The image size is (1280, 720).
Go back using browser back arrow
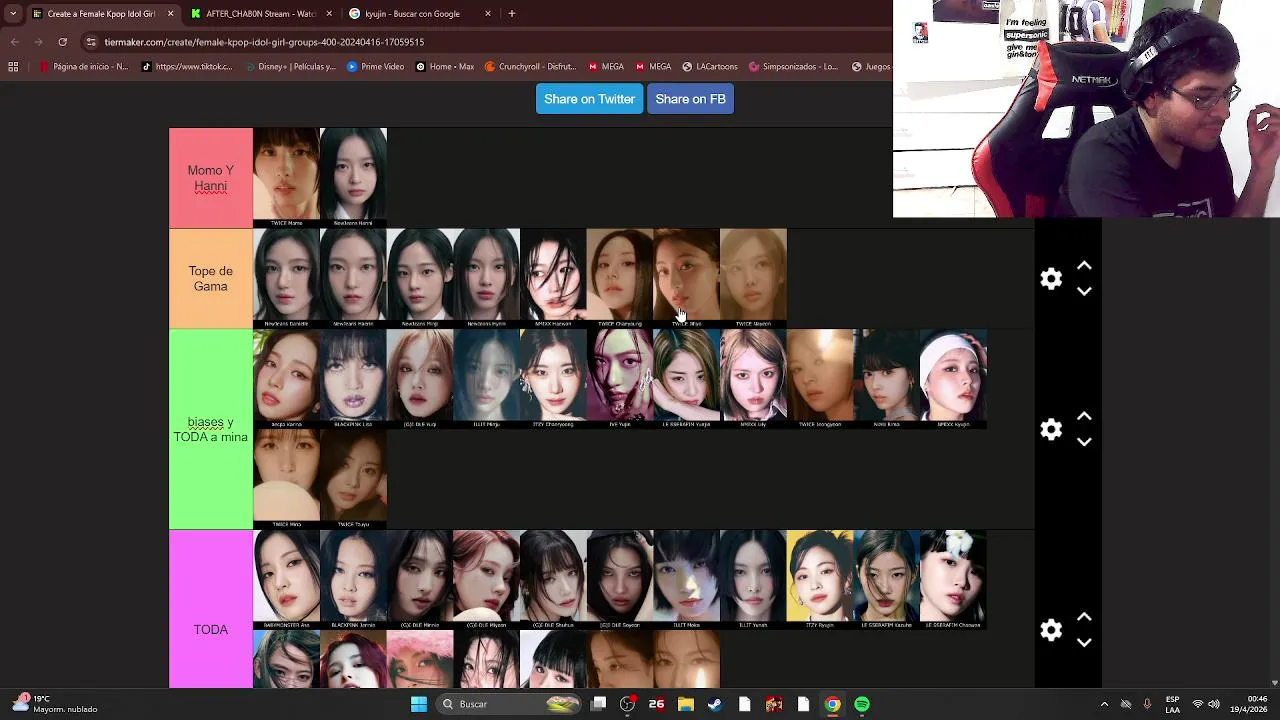tap(14, 42)
